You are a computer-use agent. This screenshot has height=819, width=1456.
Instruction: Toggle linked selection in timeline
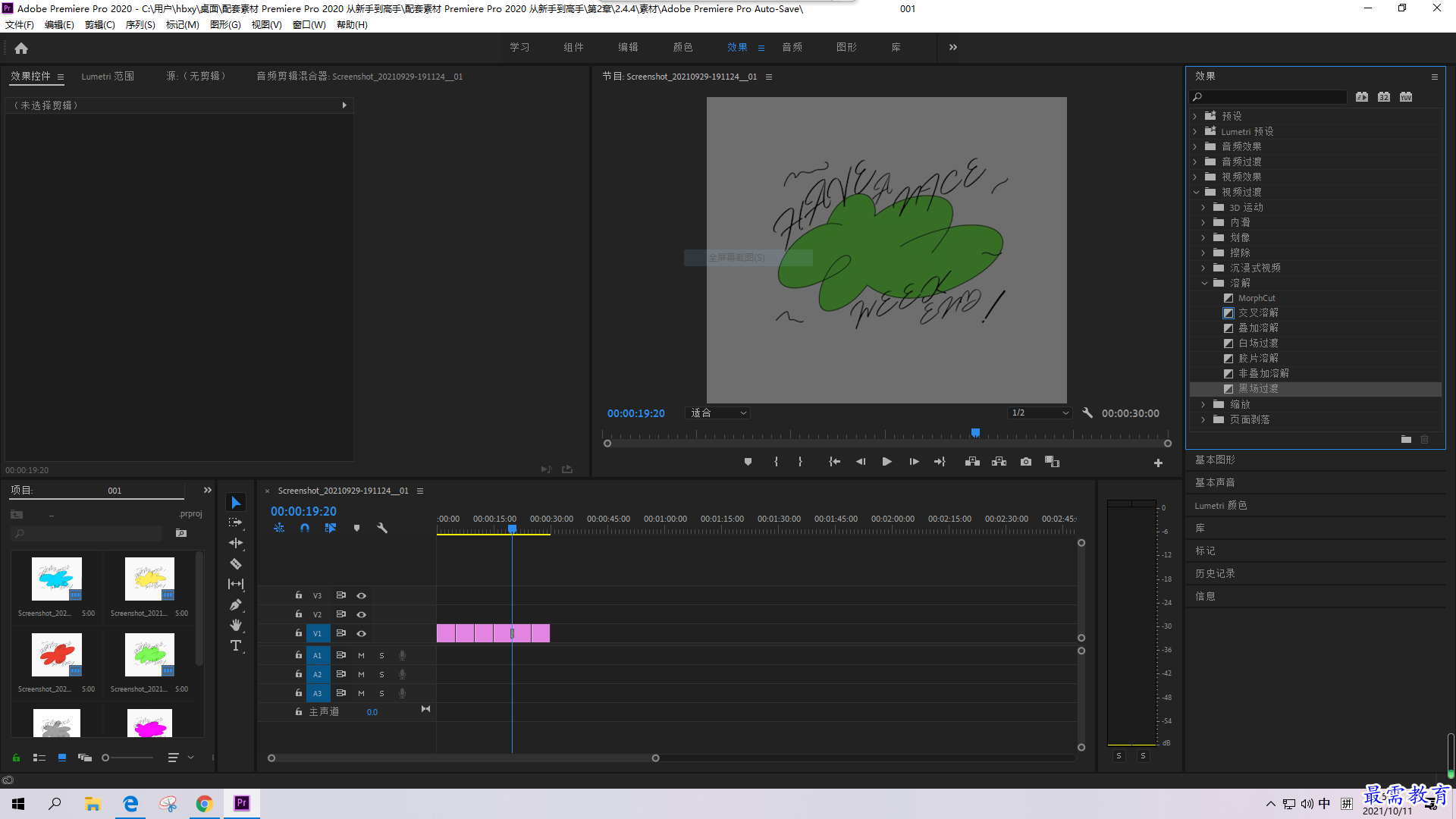(331, 528)
